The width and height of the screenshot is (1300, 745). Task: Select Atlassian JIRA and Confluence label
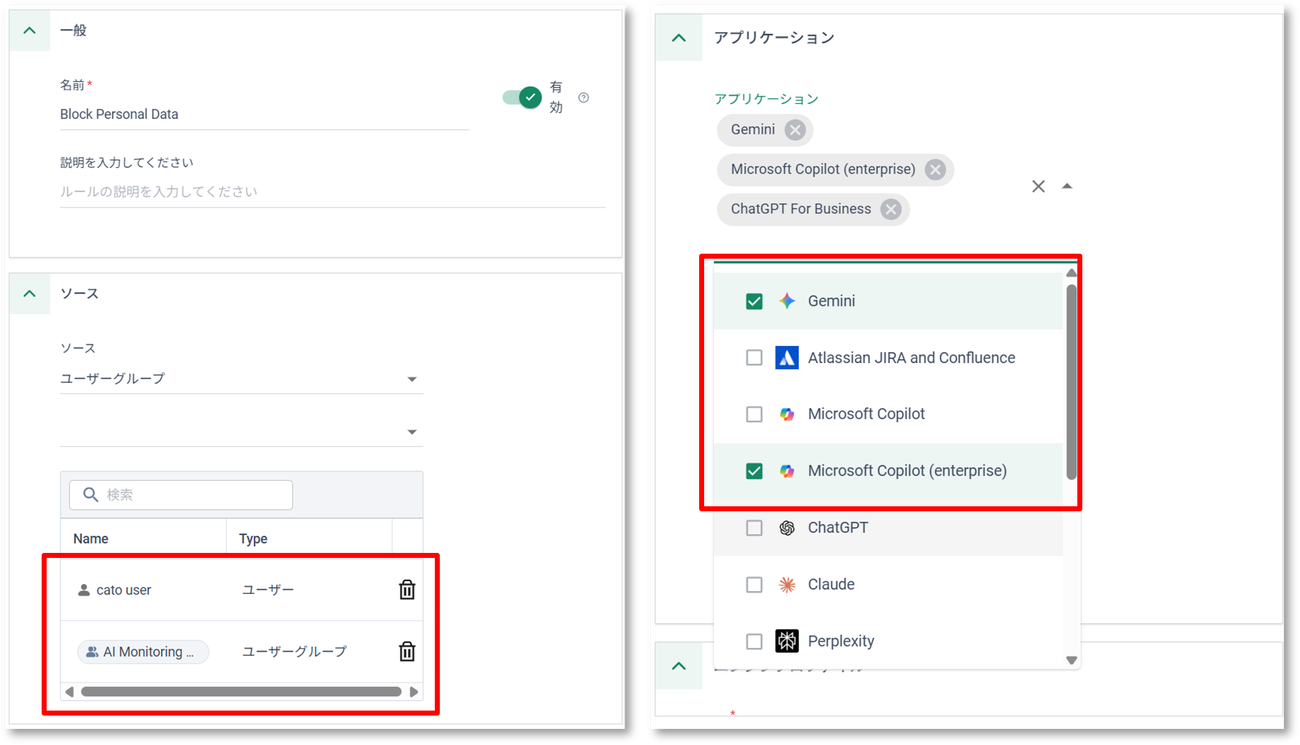(911, 358)
